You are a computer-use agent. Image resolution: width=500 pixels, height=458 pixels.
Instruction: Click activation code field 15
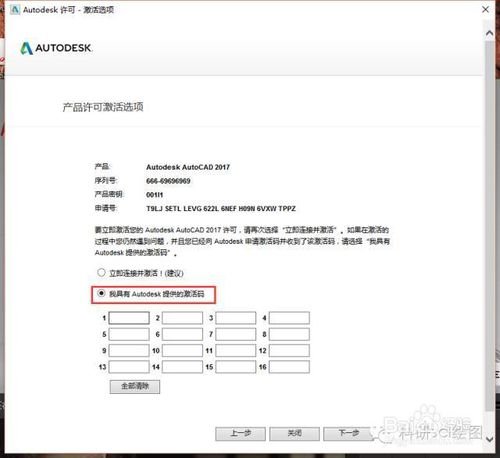(236, 367)
